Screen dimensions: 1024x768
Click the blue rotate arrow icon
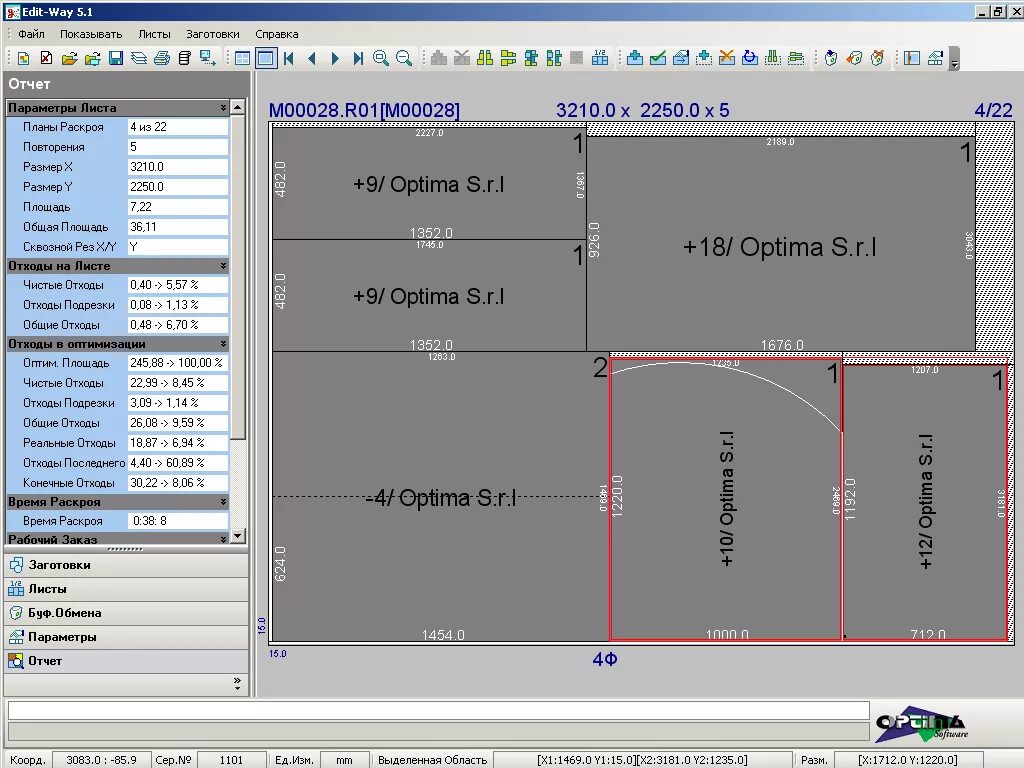pos(750,58)
